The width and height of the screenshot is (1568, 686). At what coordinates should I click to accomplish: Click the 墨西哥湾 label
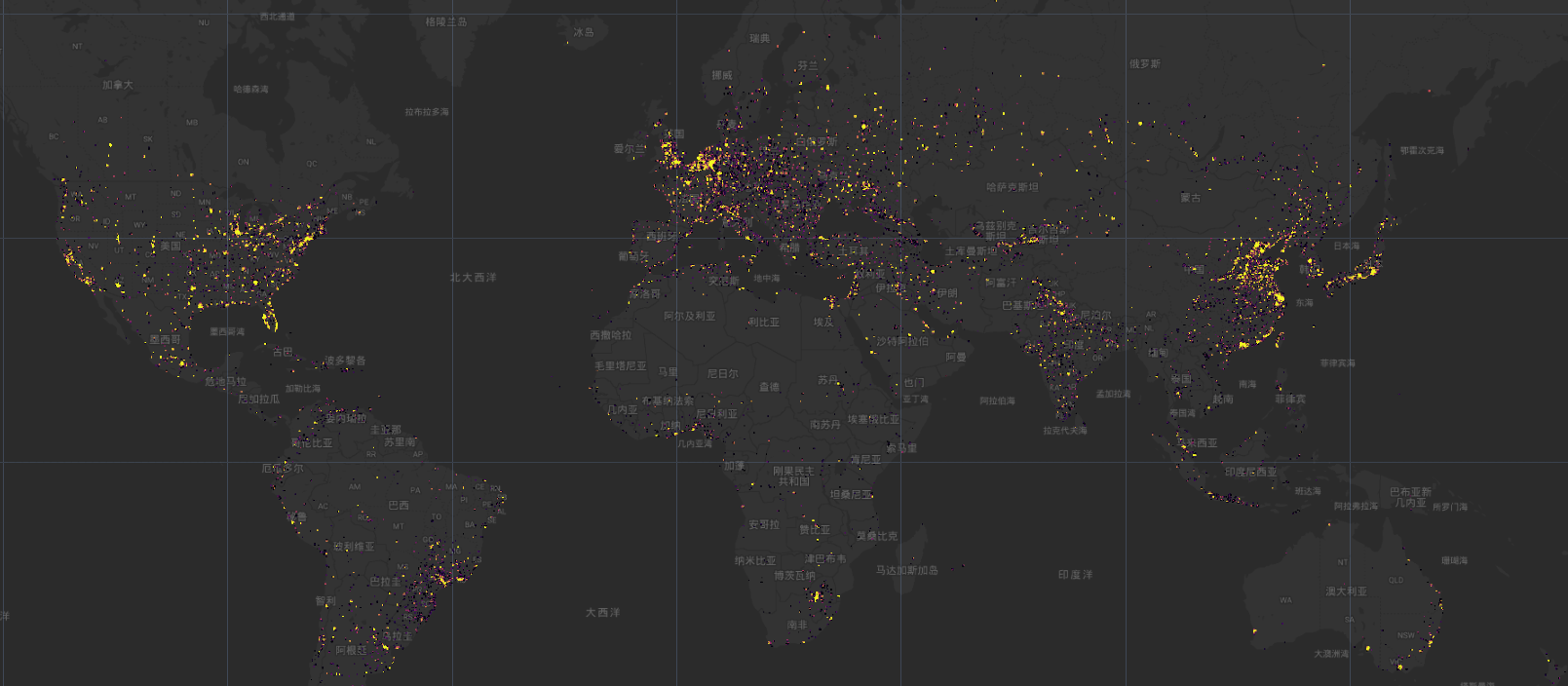227,331
